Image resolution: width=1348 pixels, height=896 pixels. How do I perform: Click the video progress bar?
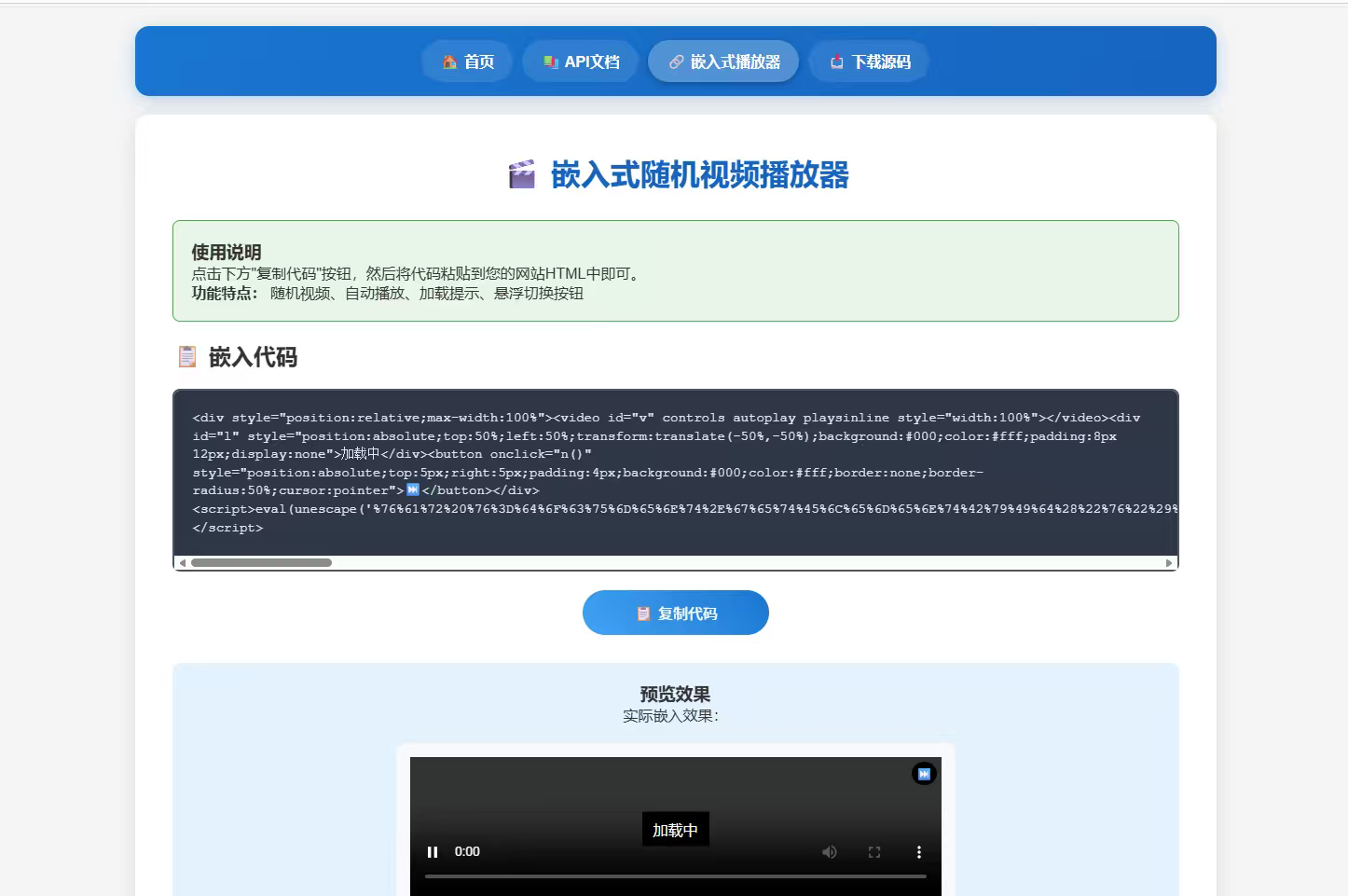pos(675,876)
